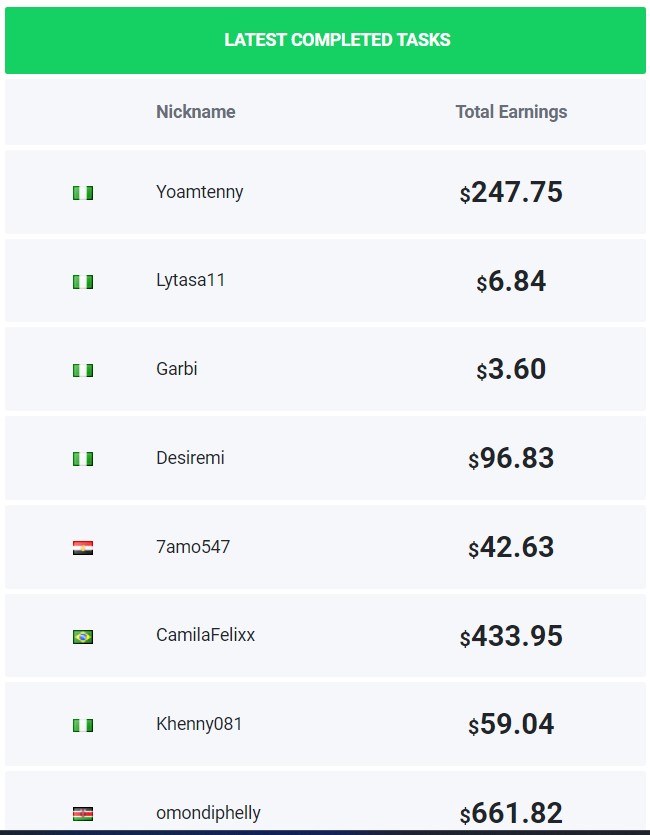The height and width of the screenshot is (835, 650).
Task: Click the Nigerian flag next to Desiremi
Action: tap(83, 459)
